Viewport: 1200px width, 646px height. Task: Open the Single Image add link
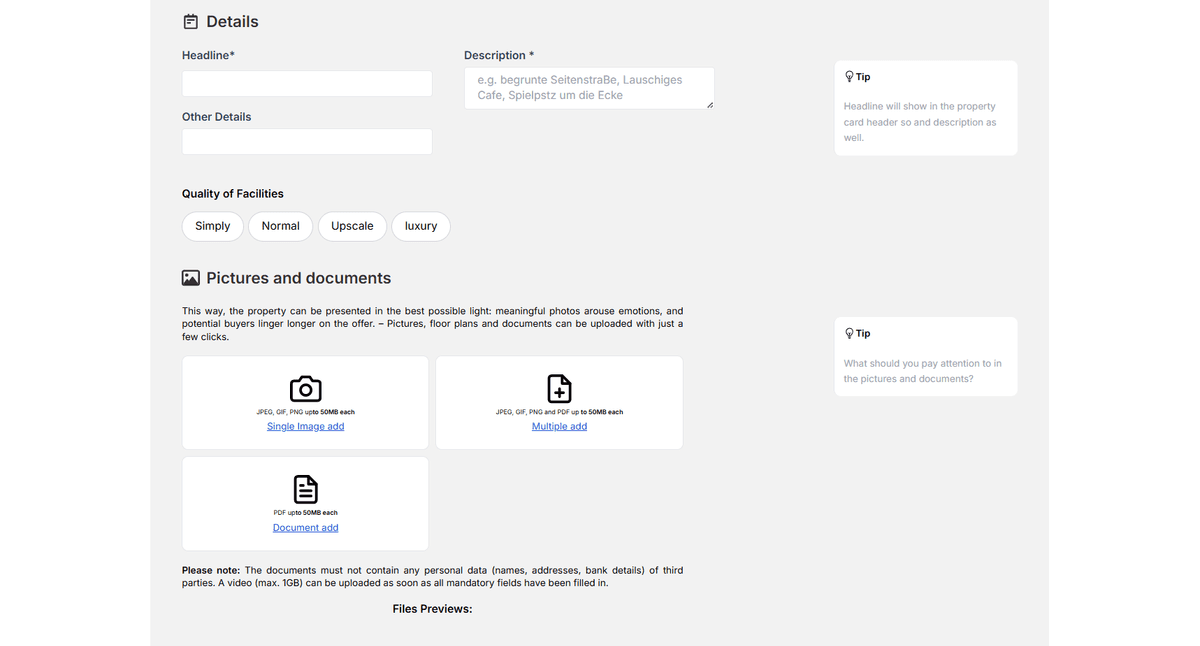(x=305, y=426)
